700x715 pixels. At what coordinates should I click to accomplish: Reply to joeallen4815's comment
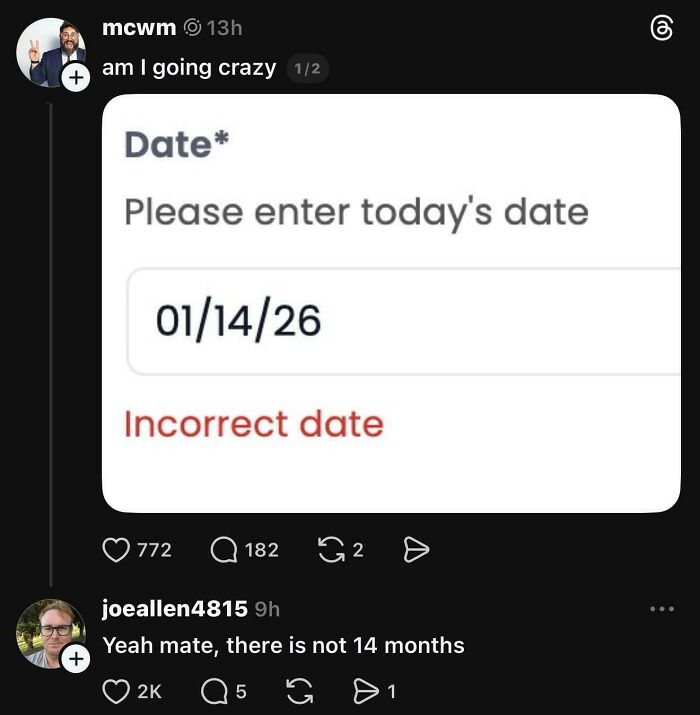215,690
